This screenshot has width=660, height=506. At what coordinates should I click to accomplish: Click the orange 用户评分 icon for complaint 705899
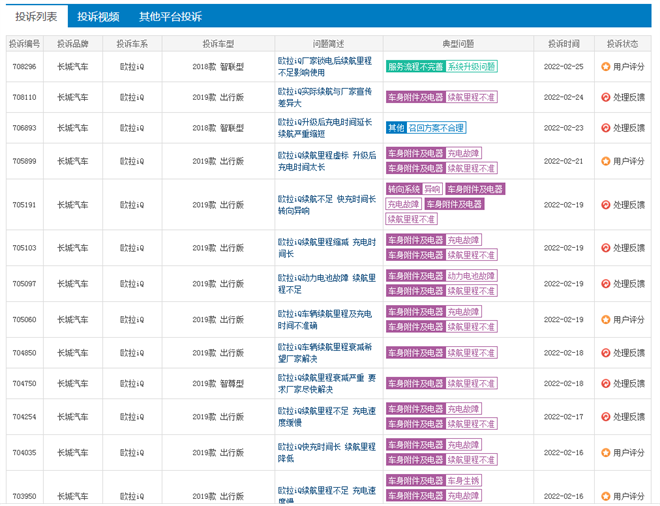[606, 161]
